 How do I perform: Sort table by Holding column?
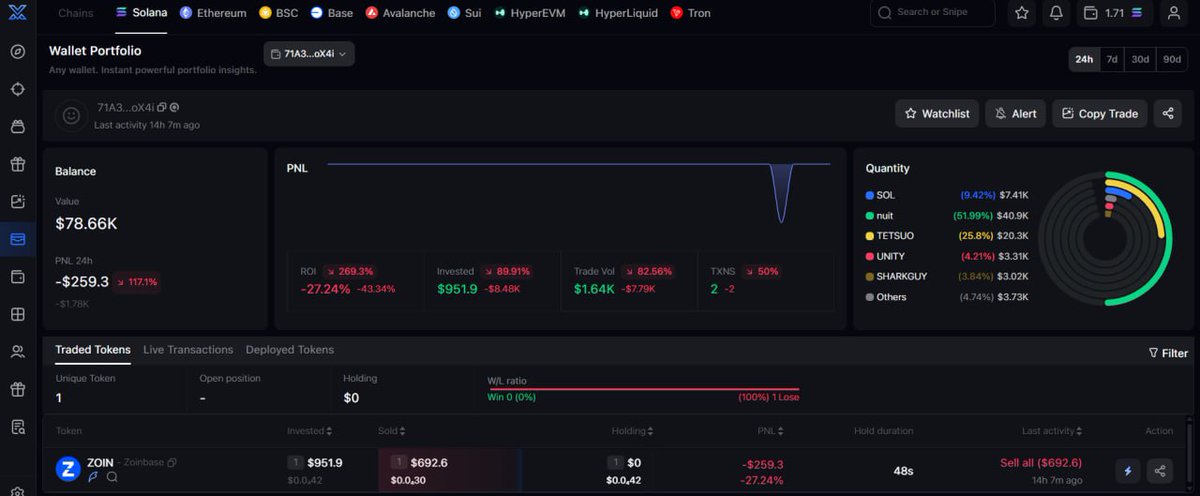point(633,431)
